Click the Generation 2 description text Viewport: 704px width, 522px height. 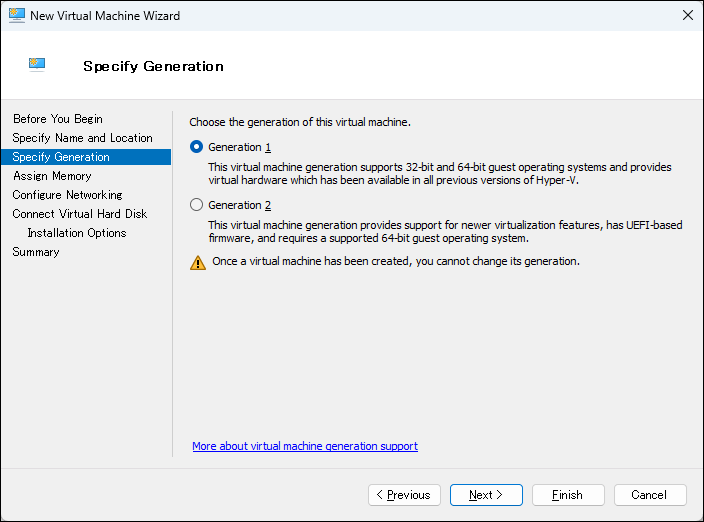(445, 232)
